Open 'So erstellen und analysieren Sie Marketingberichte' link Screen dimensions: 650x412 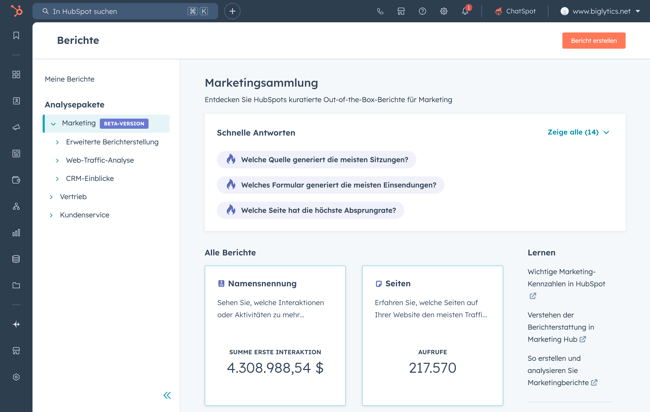(x=562, y=371)
